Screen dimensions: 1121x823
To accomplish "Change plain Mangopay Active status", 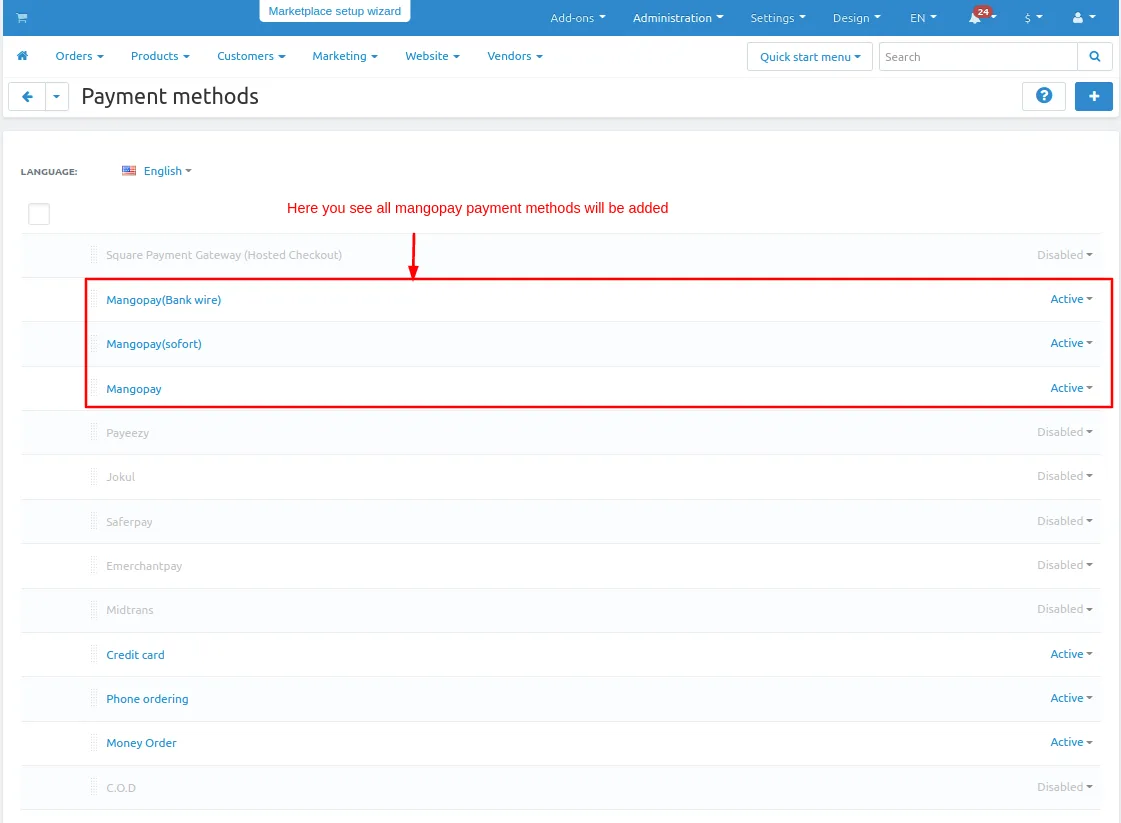I will coord(1071,388).
